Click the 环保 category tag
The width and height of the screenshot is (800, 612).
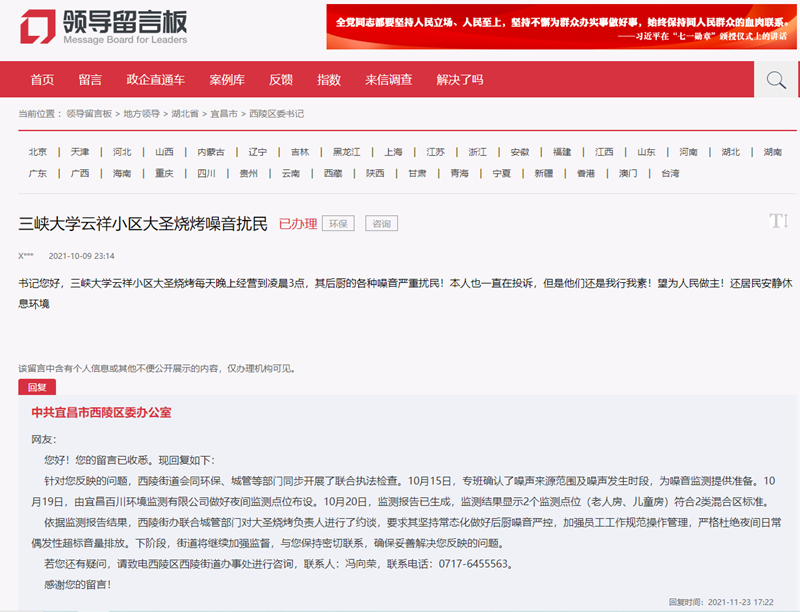pyautogui.click(x=338, y=224)
